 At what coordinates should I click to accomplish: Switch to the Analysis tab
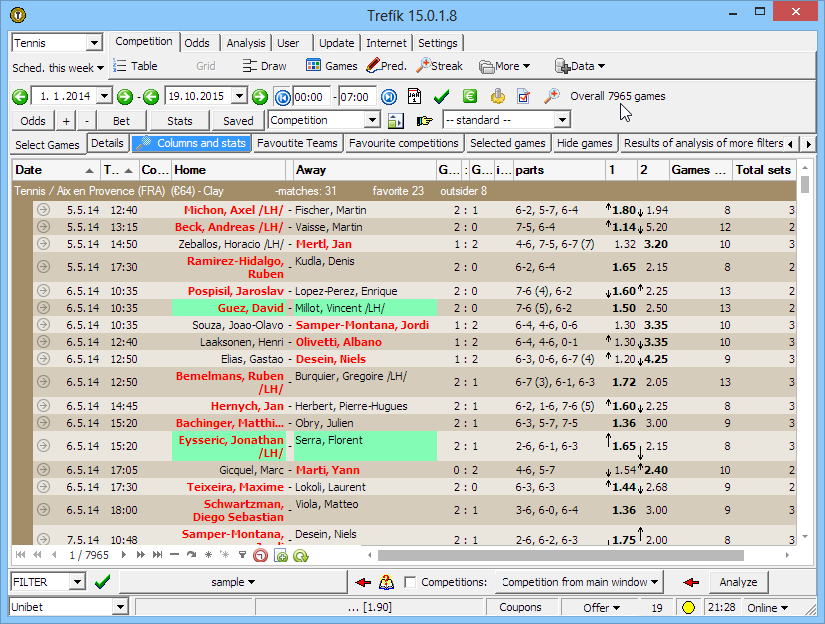246,43
